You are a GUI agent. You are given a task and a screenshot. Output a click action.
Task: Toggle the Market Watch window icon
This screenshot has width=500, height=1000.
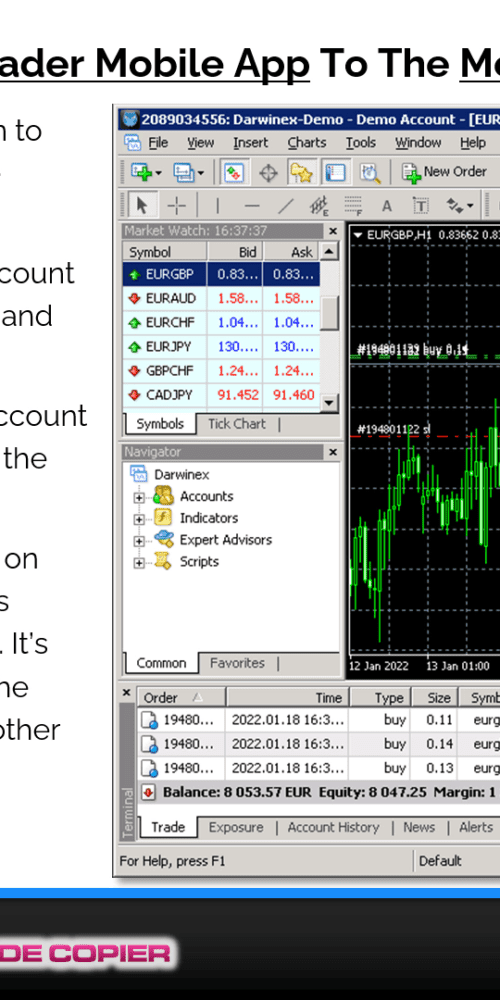tap(234, 172)
